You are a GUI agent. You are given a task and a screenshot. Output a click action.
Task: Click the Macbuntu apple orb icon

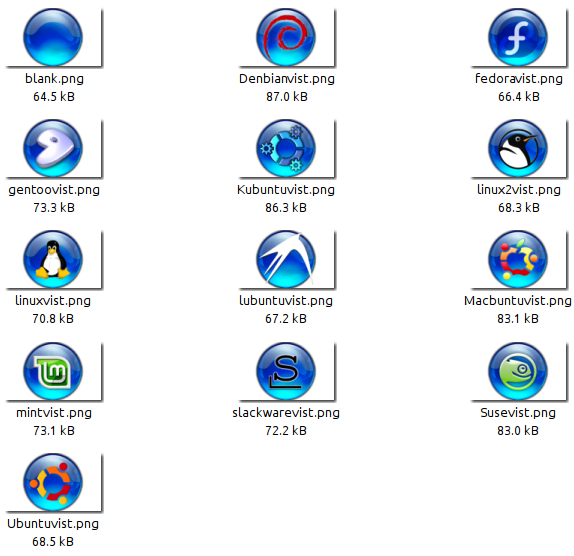(518, 259)
